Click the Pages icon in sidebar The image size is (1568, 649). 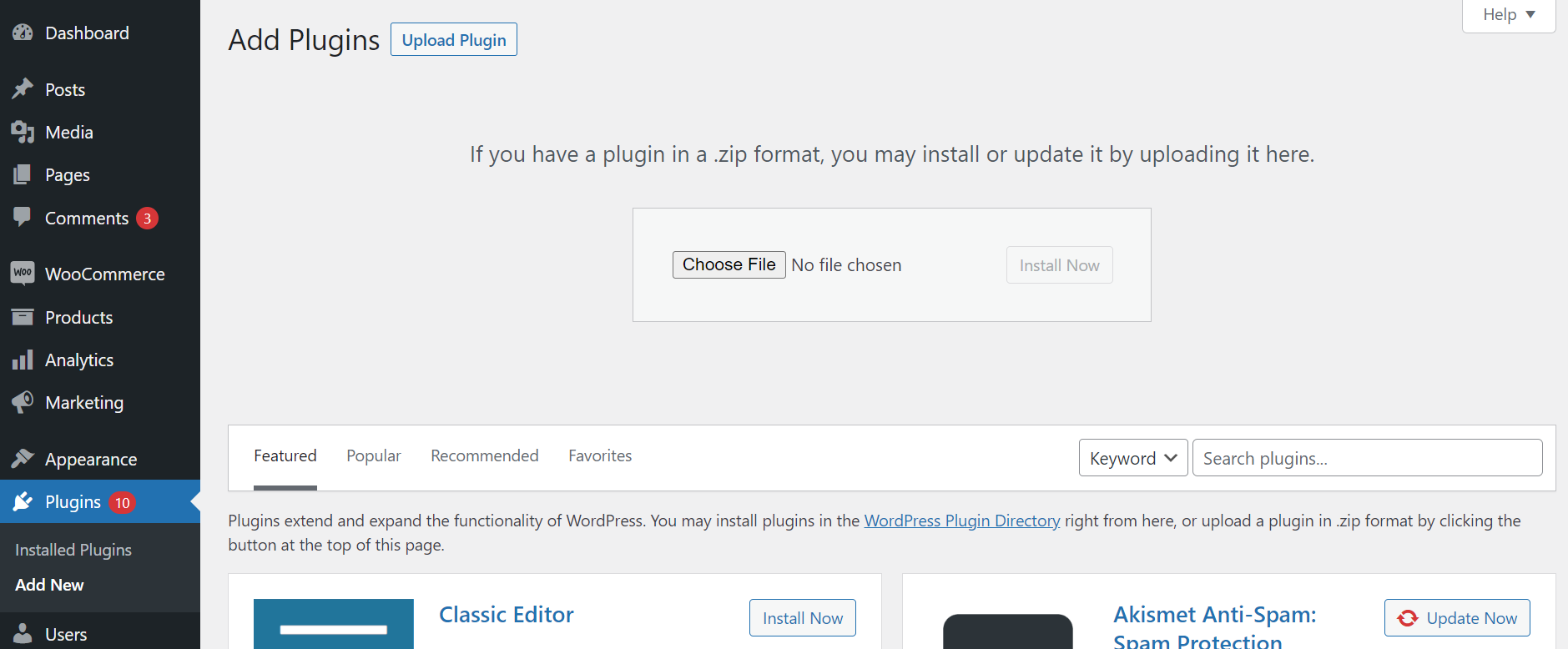pyautogui.click(x=23, y=175)
